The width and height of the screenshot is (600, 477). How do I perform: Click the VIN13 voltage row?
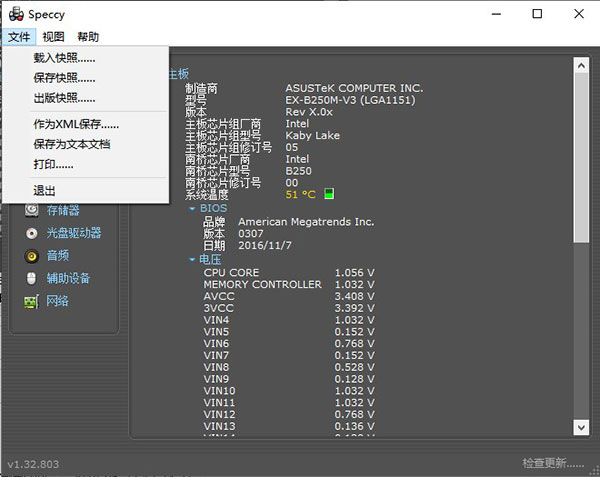coord(289,426)
